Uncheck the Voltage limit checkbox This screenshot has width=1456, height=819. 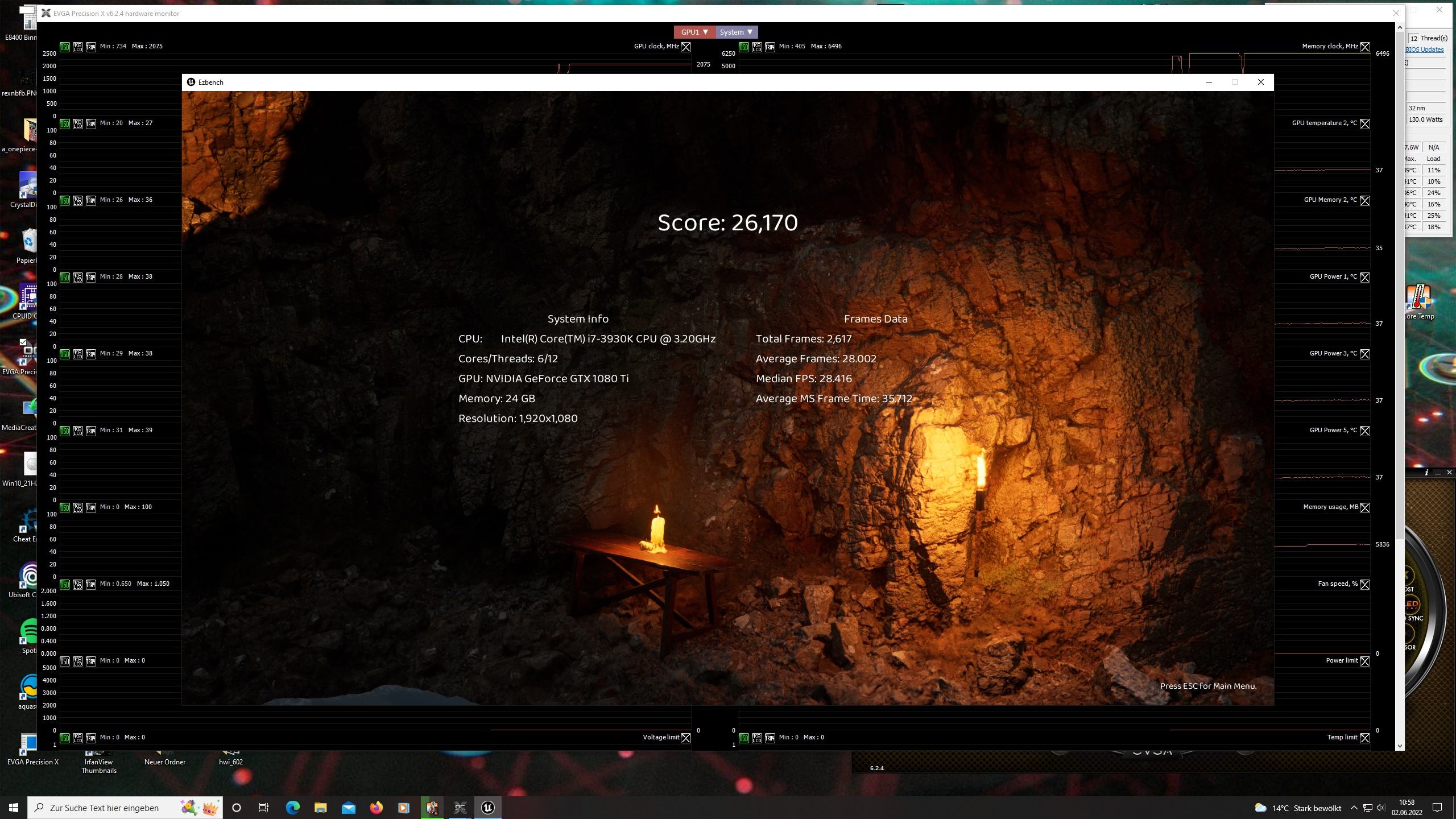coord(686,738)
